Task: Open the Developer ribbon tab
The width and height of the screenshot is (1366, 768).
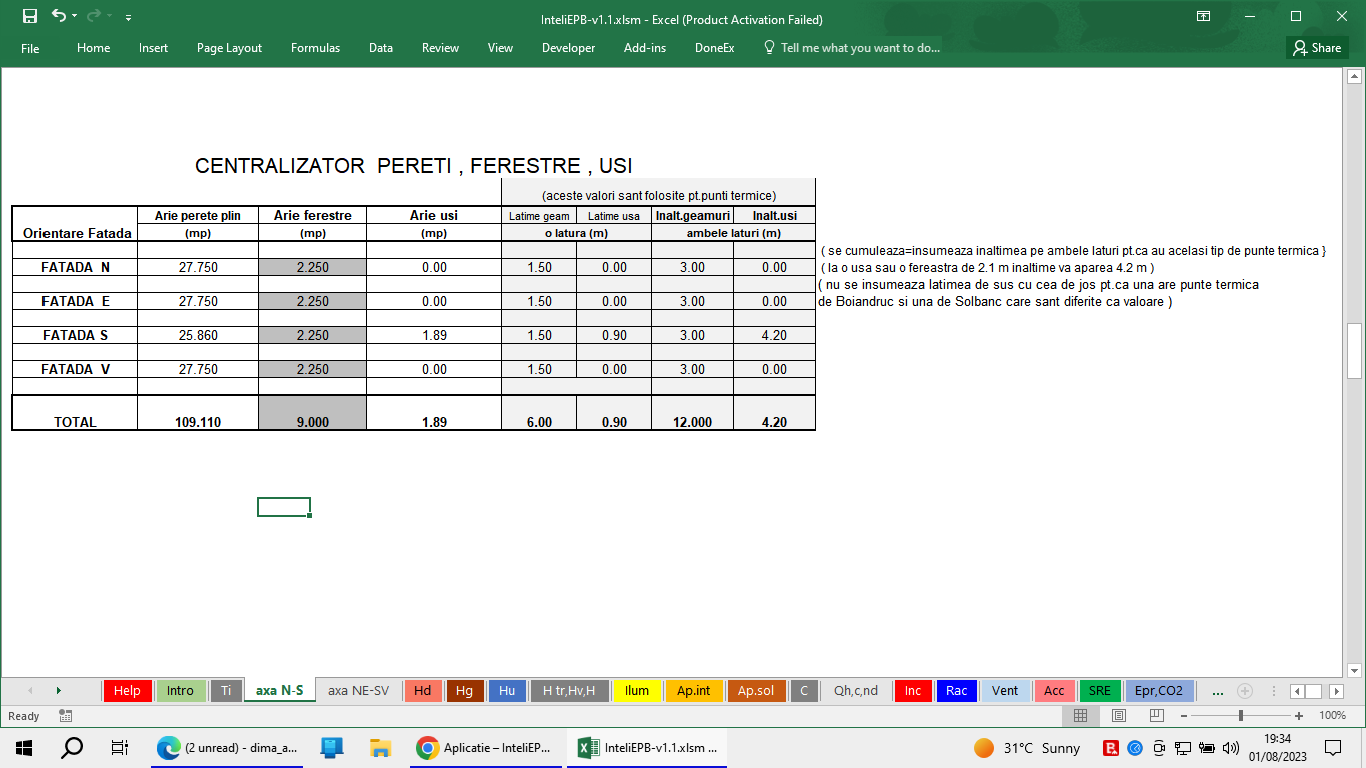Action: [568, 47]
